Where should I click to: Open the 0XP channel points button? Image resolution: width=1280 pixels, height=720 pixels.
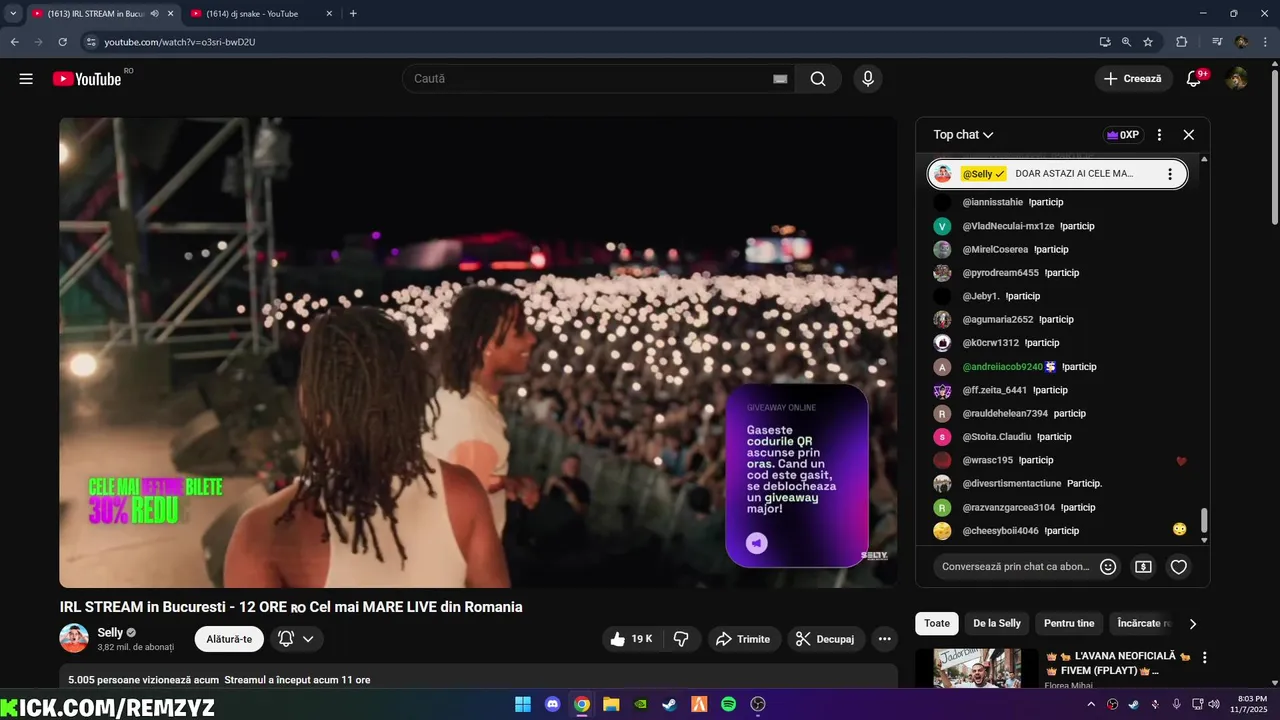(1123, 135)
